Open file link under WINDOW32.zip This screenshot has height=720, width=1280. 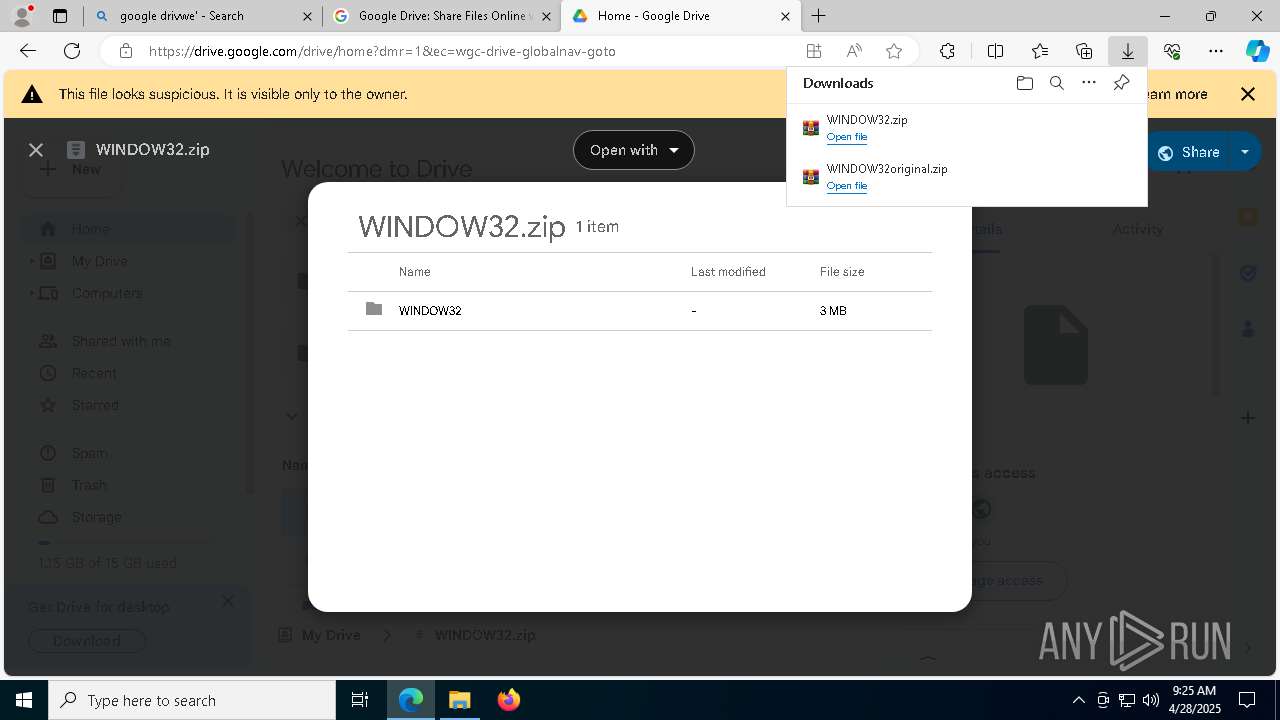(x=847, y=137)
